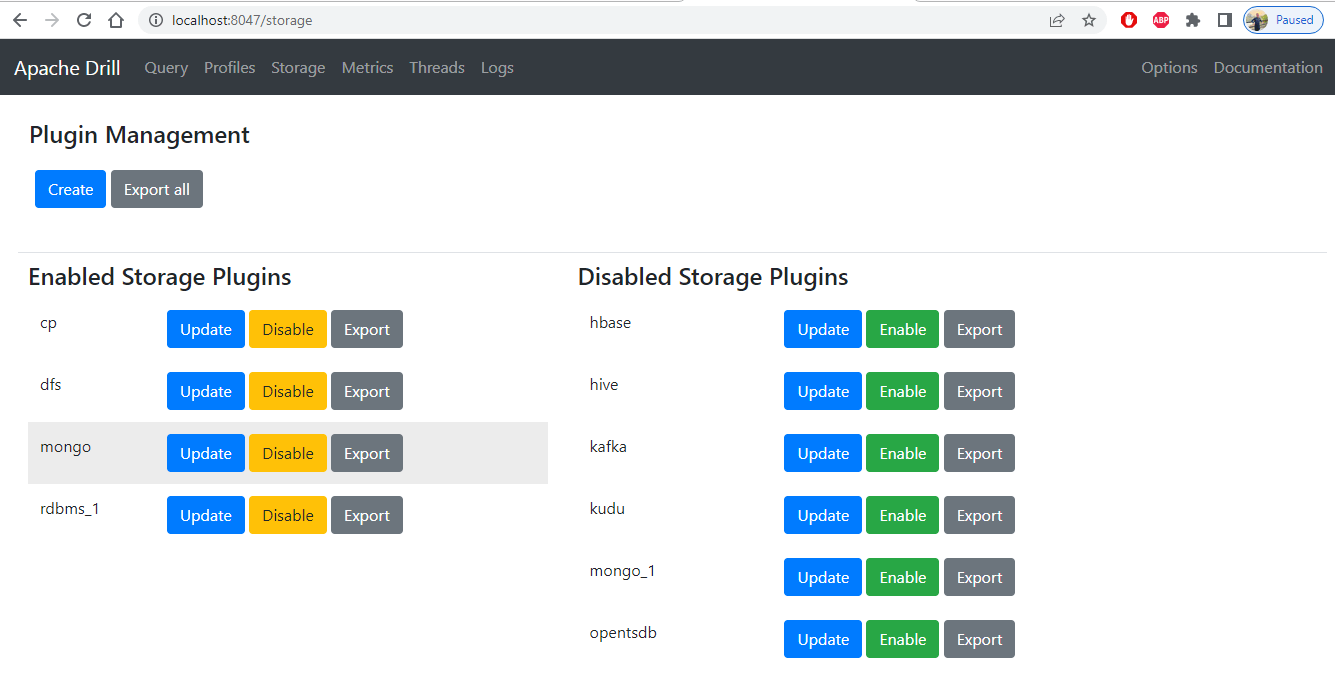Open the Storage nav item

pos(298,68)
